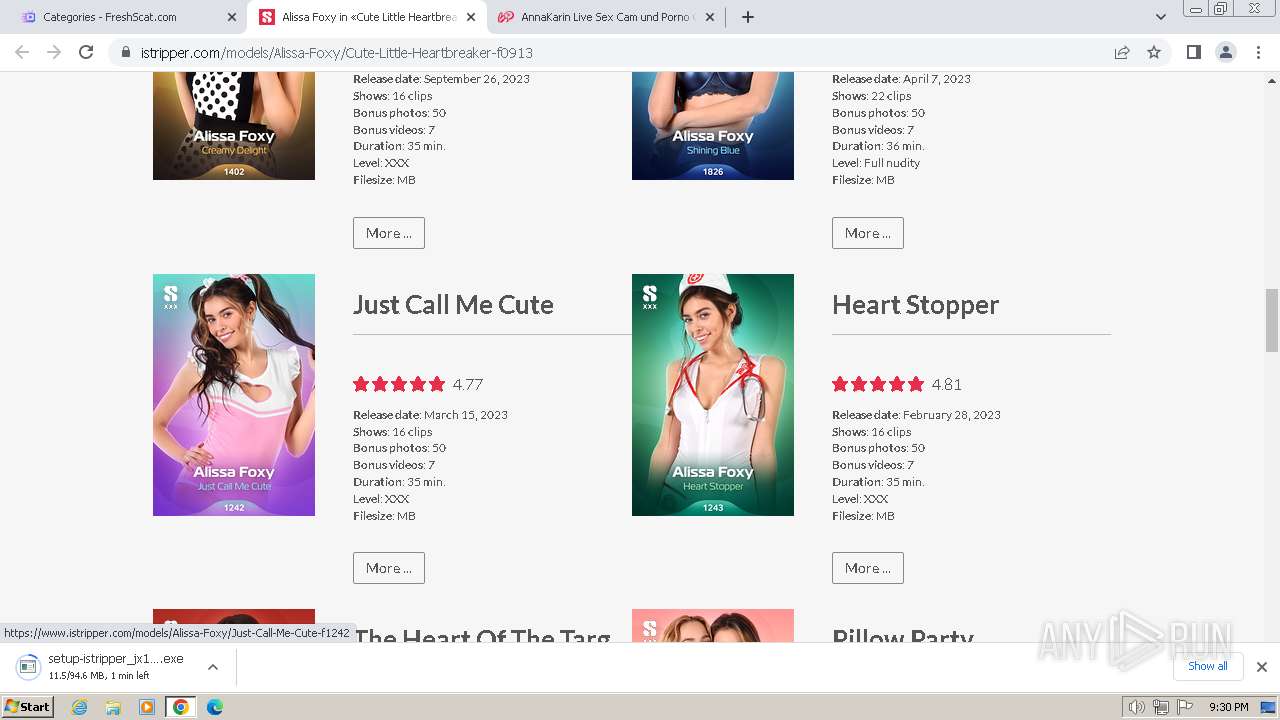Open the Chrome profile avatar menu

point(1225,52)
